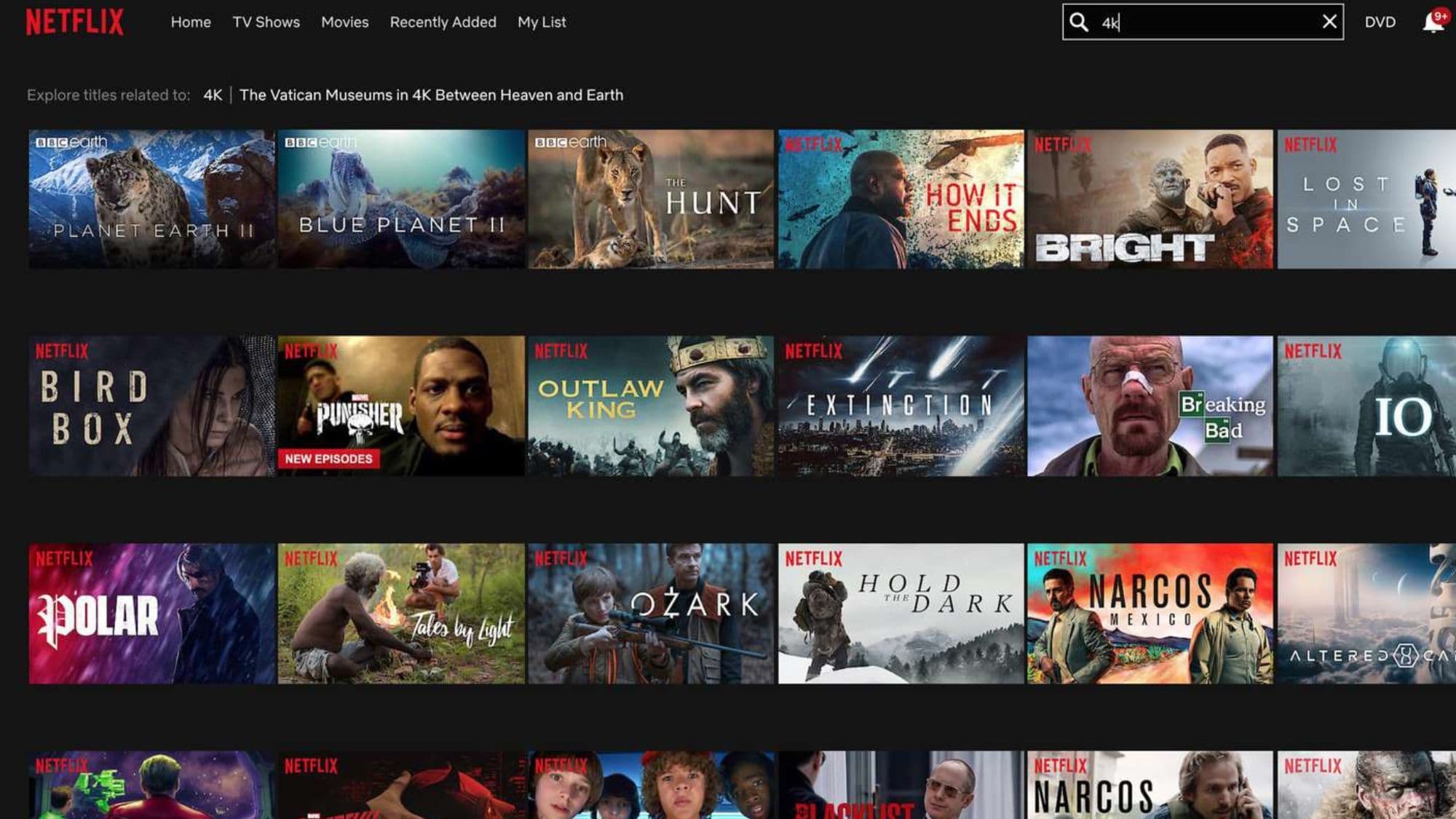
Task: Open the Bright thumbnail
Action: (1150, 199)
